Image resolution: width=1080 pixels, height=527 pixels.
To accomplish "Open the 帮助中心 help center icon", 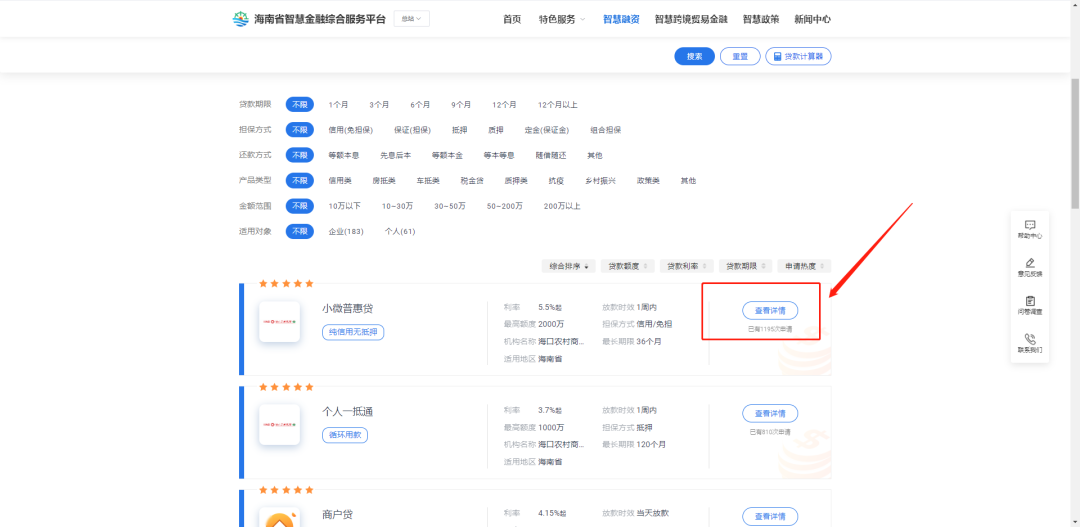I will [1029, 226].
